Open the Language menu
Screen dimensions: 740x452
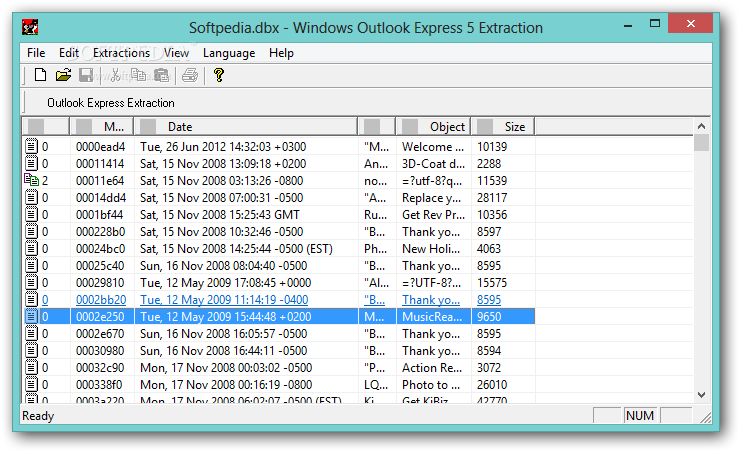pos(229,53)
